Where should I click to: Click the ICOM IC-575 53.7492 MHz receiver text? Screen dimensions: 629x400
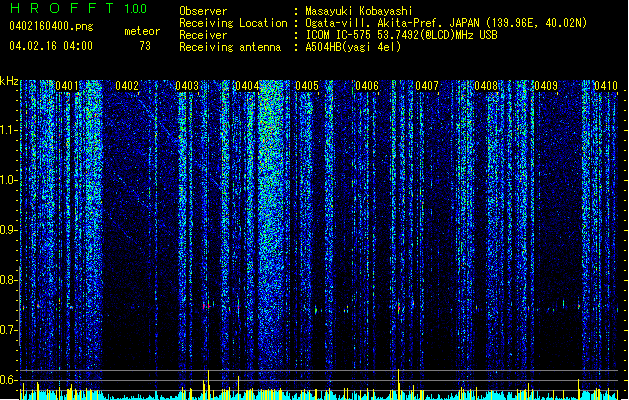click(401, 35)
